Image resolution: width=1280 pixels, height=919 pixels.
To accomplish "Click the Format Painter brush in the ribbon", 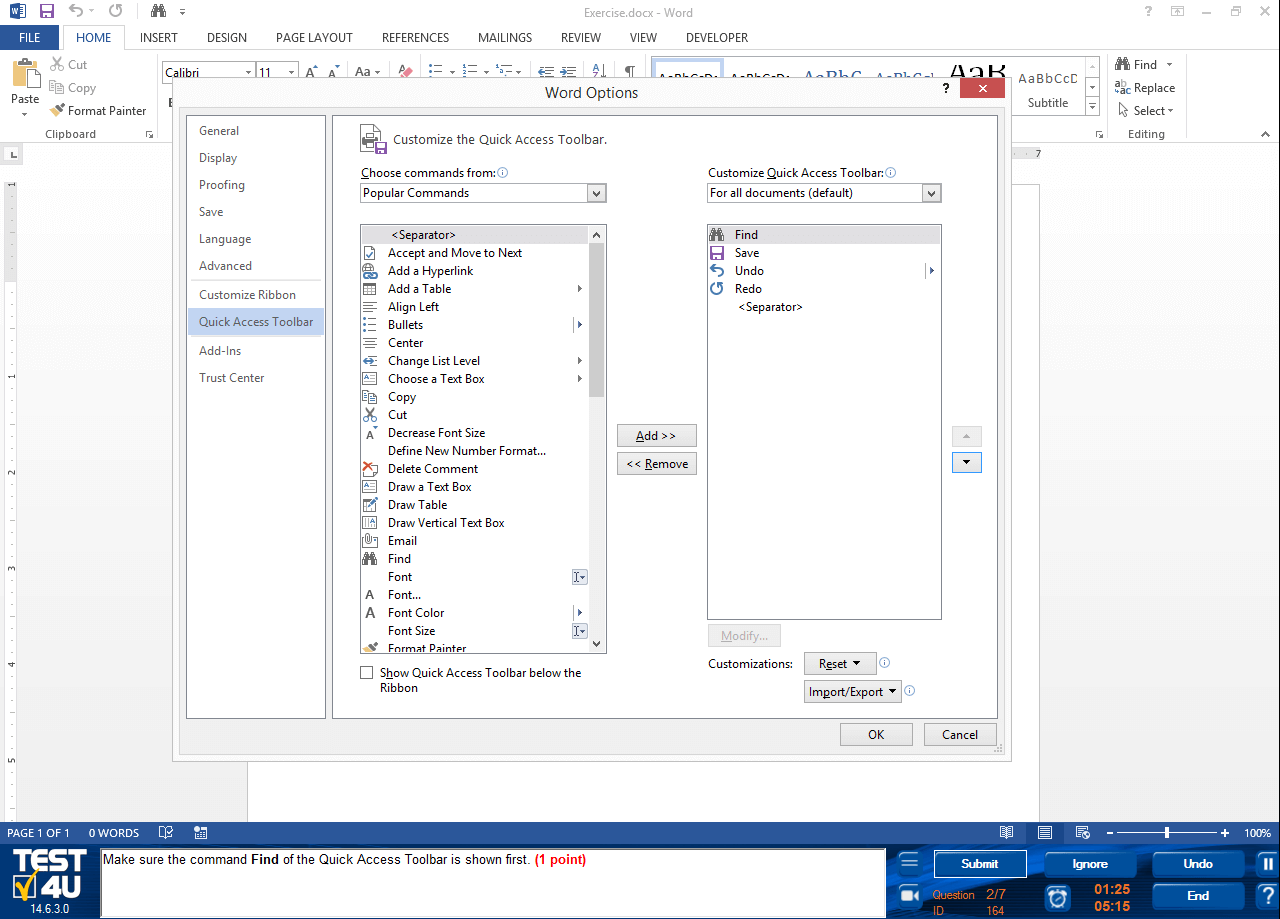I will click(x=58, y=111).
